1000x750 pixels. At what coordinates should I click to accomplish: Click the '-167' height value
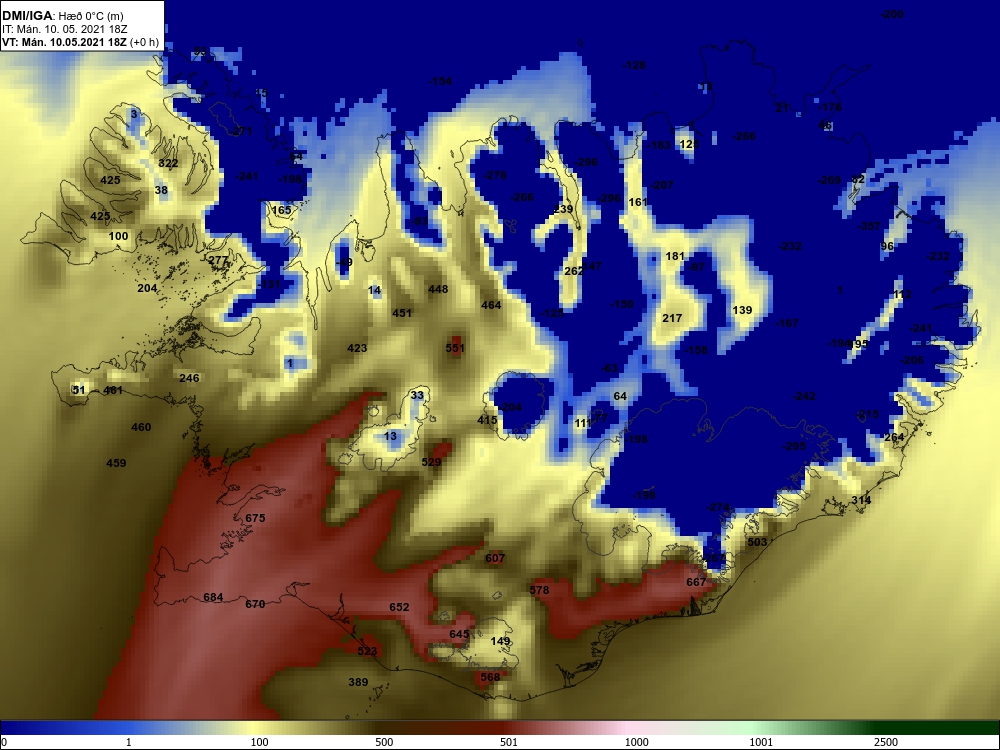(787, 323)
